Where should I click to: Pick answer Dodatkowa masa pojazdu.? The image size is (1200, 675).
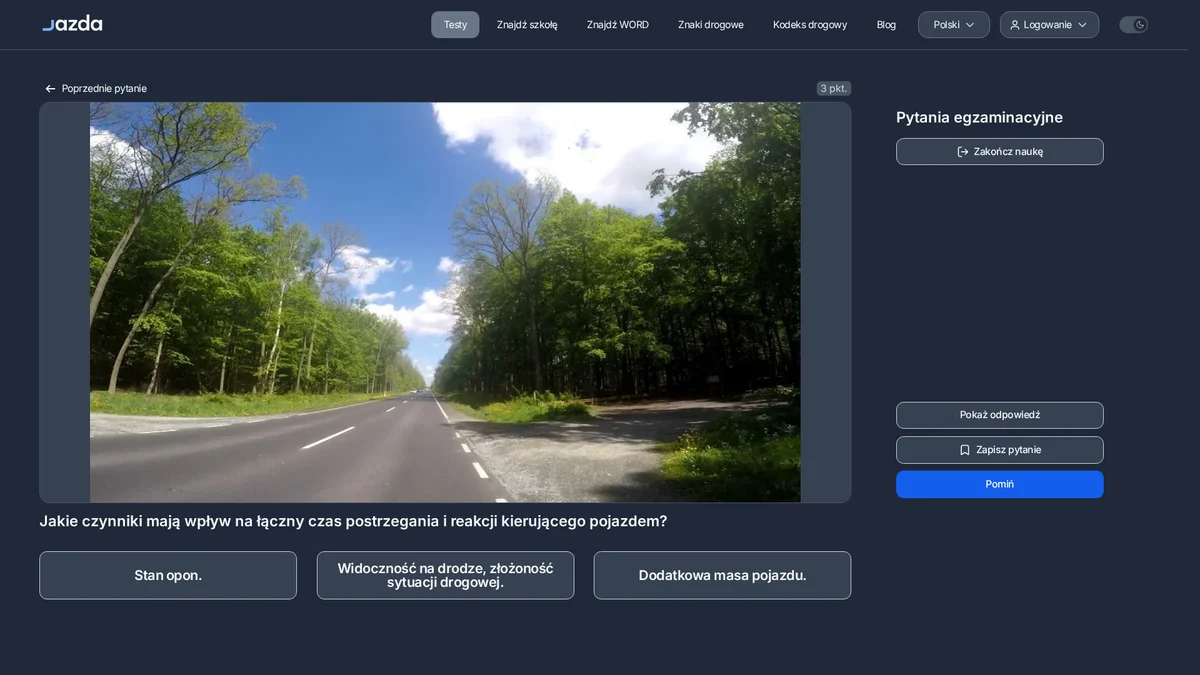click(x=722, y=576)
